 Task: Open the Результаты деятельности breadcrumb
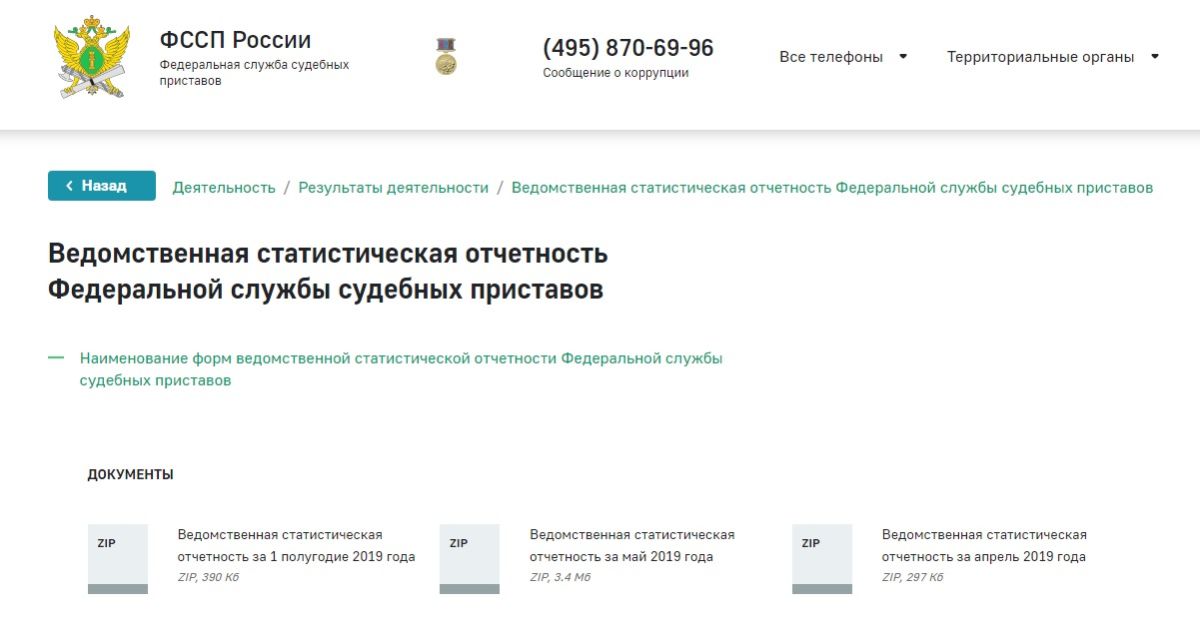point(393,187)
